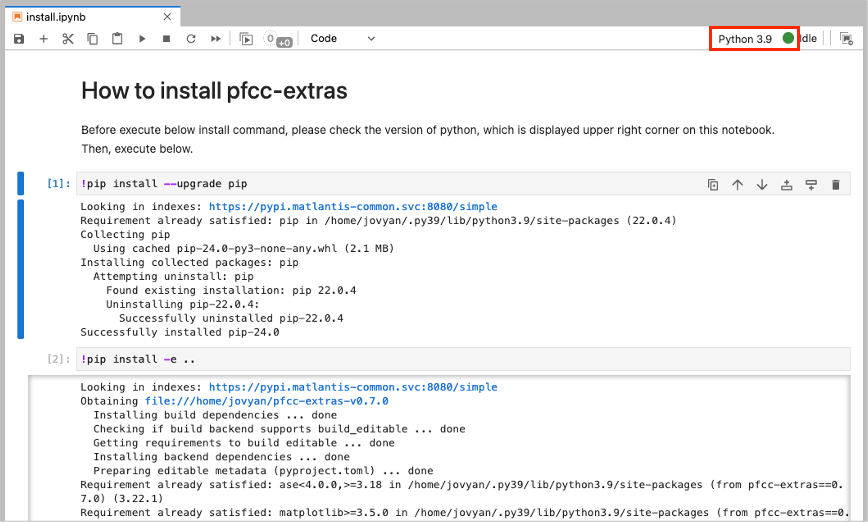Open the file:///home/jovyan/pfcc-extras-v0.7.0 link
The image size is (868, 522).
click(x=266, y=401)
